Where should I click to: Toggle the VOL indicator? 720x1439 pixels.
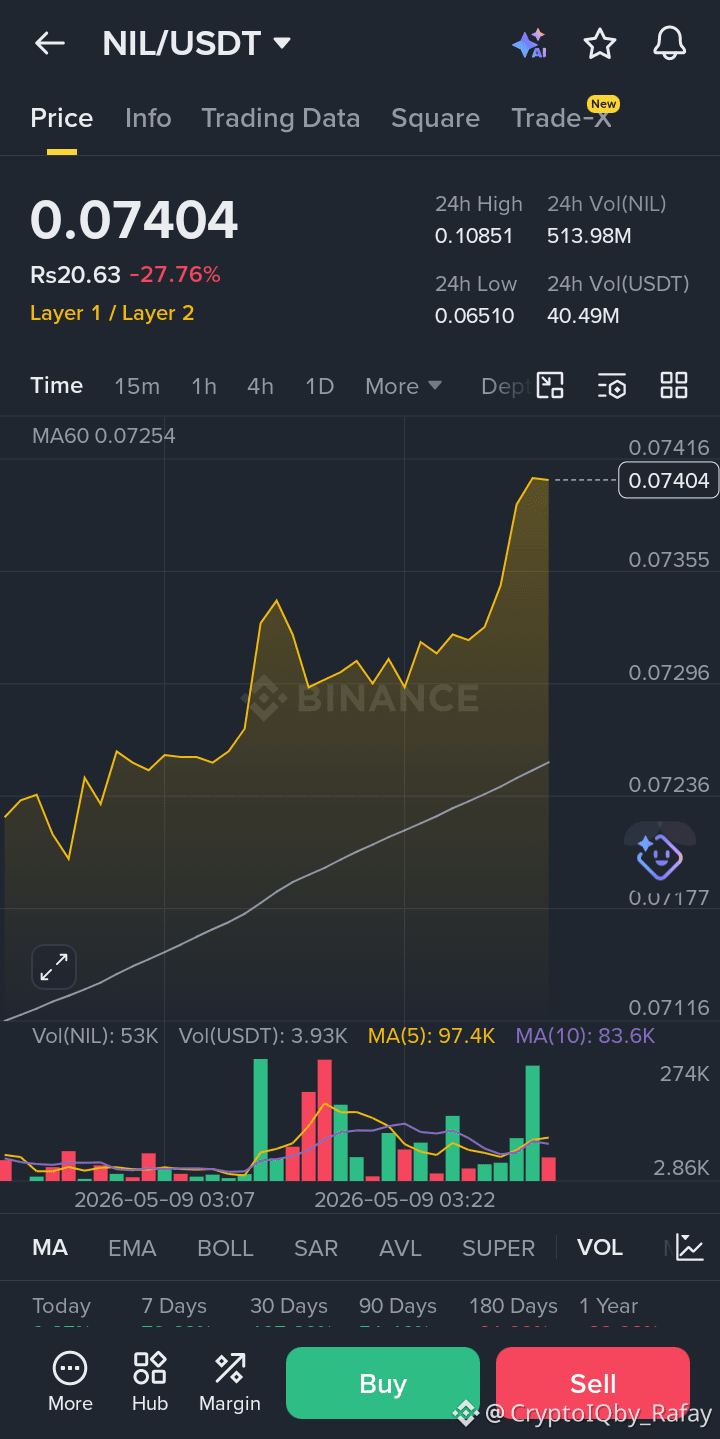pos(600,1248)
